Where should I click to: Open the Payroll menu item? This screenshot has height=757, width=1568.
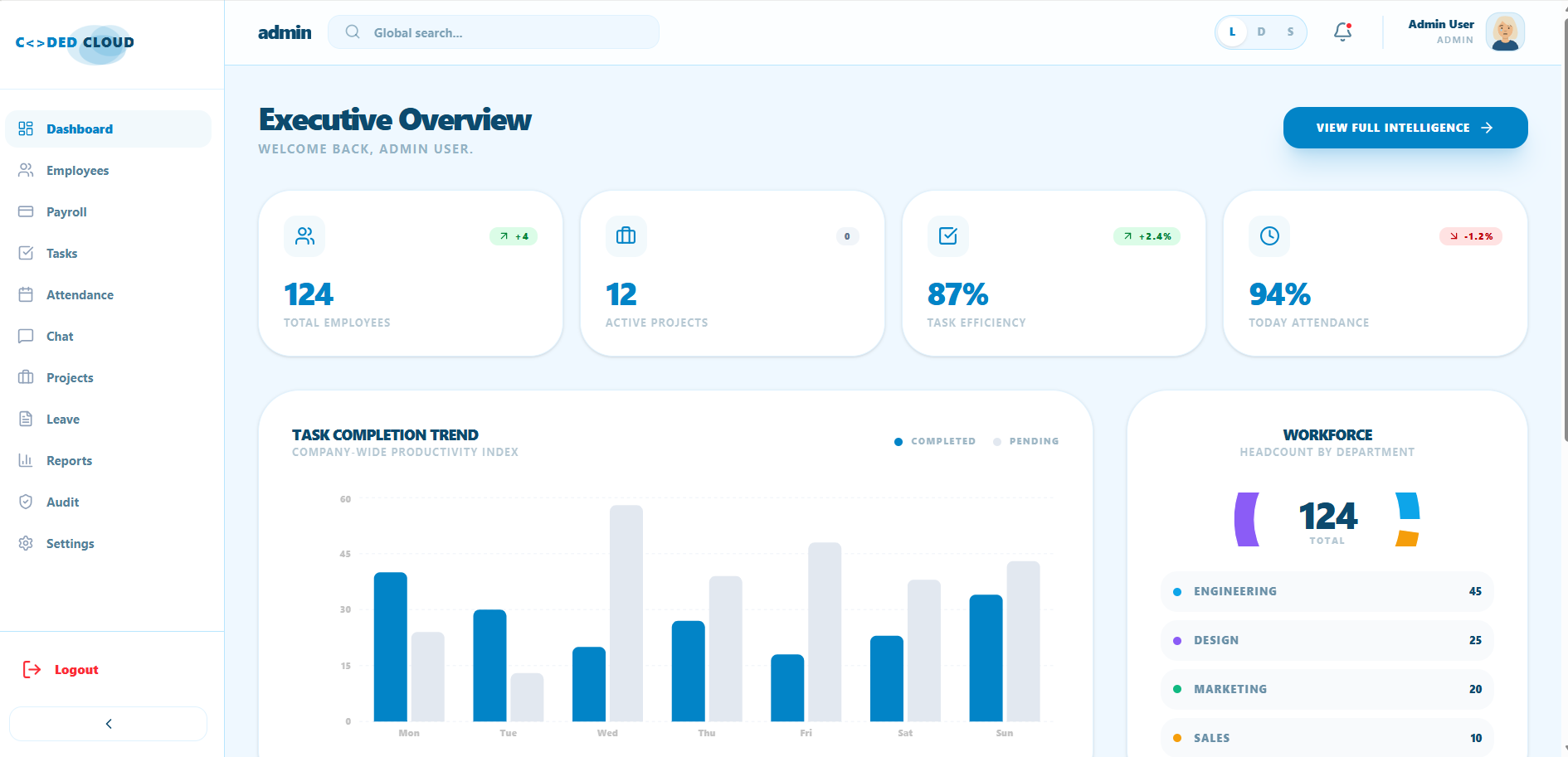[108, 211]
